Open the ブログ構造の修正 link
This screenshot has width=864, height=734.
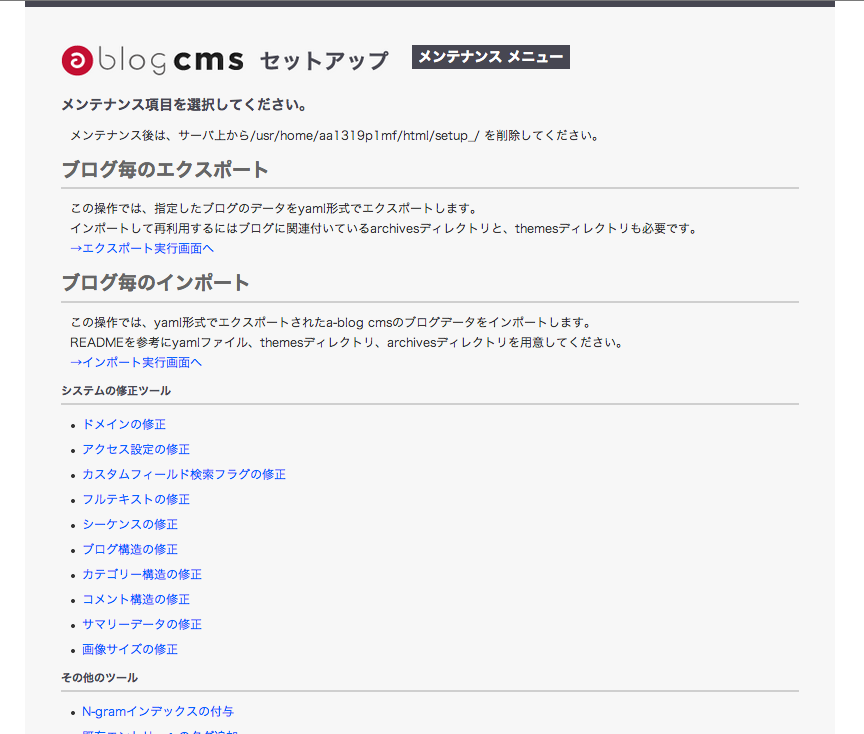pos(130,549)
